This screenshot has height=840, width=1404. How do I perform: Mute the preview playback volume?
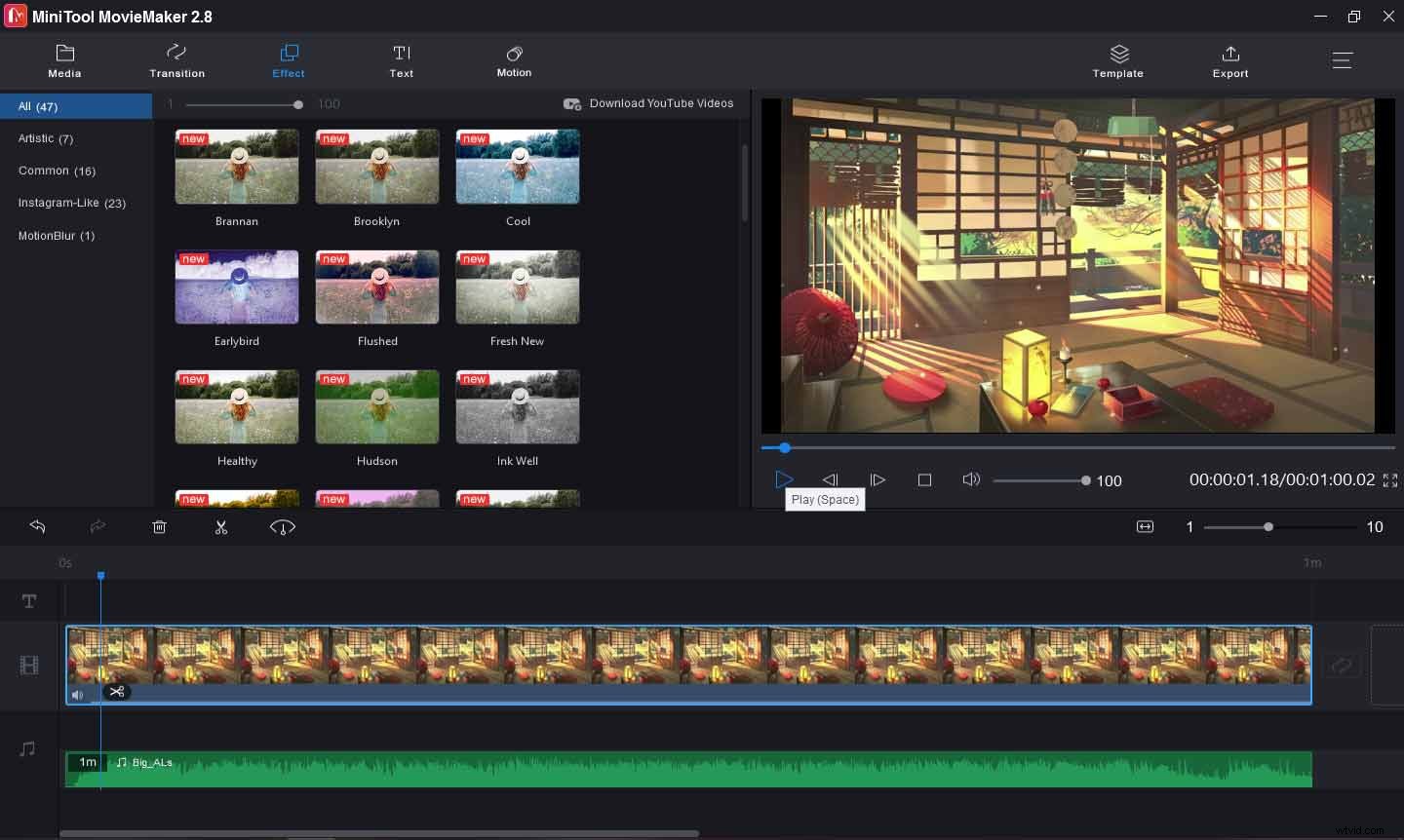click(x=971, y=479)
